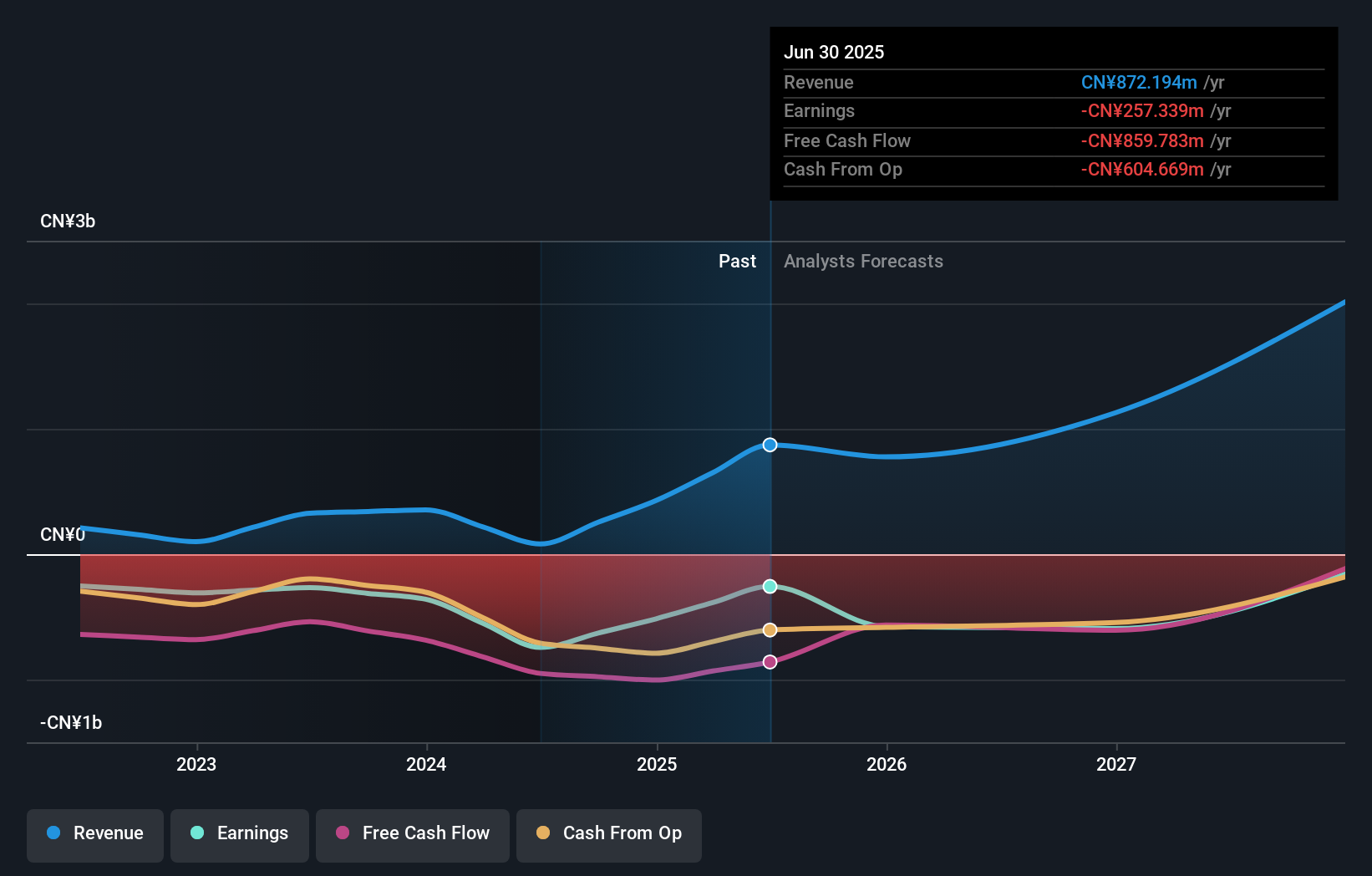Screen dimensions: 1372x876
Task: Select the orange Cash From Op chart marker
Action: (770, 629)
